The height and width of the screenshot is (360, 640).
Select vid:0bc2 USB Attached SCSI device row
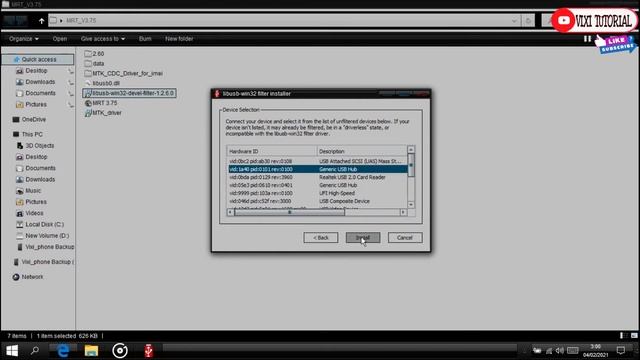(x=318, y=161)
